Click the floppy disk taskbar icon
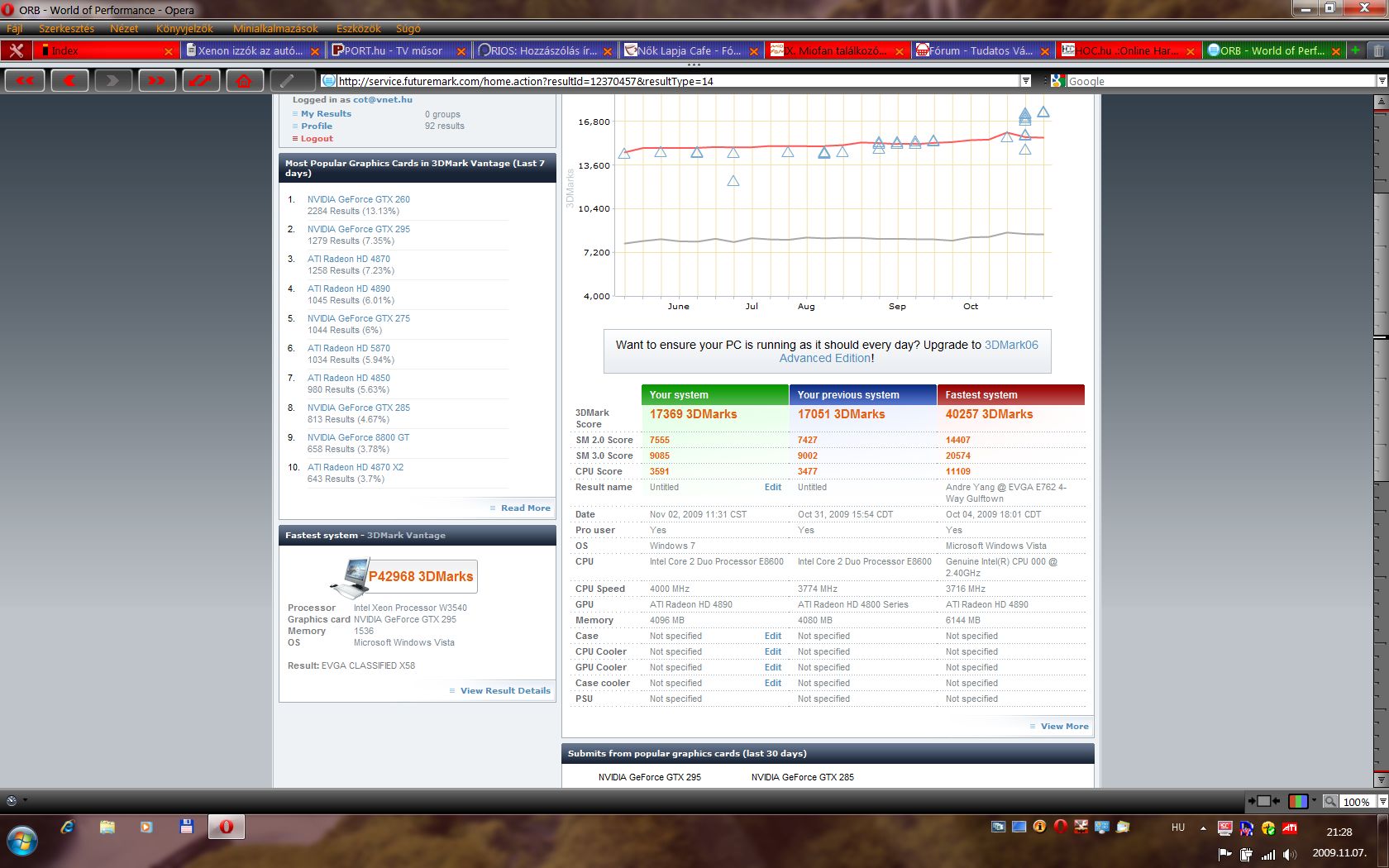Screen dimensions: 1389x868 point(186,827)
